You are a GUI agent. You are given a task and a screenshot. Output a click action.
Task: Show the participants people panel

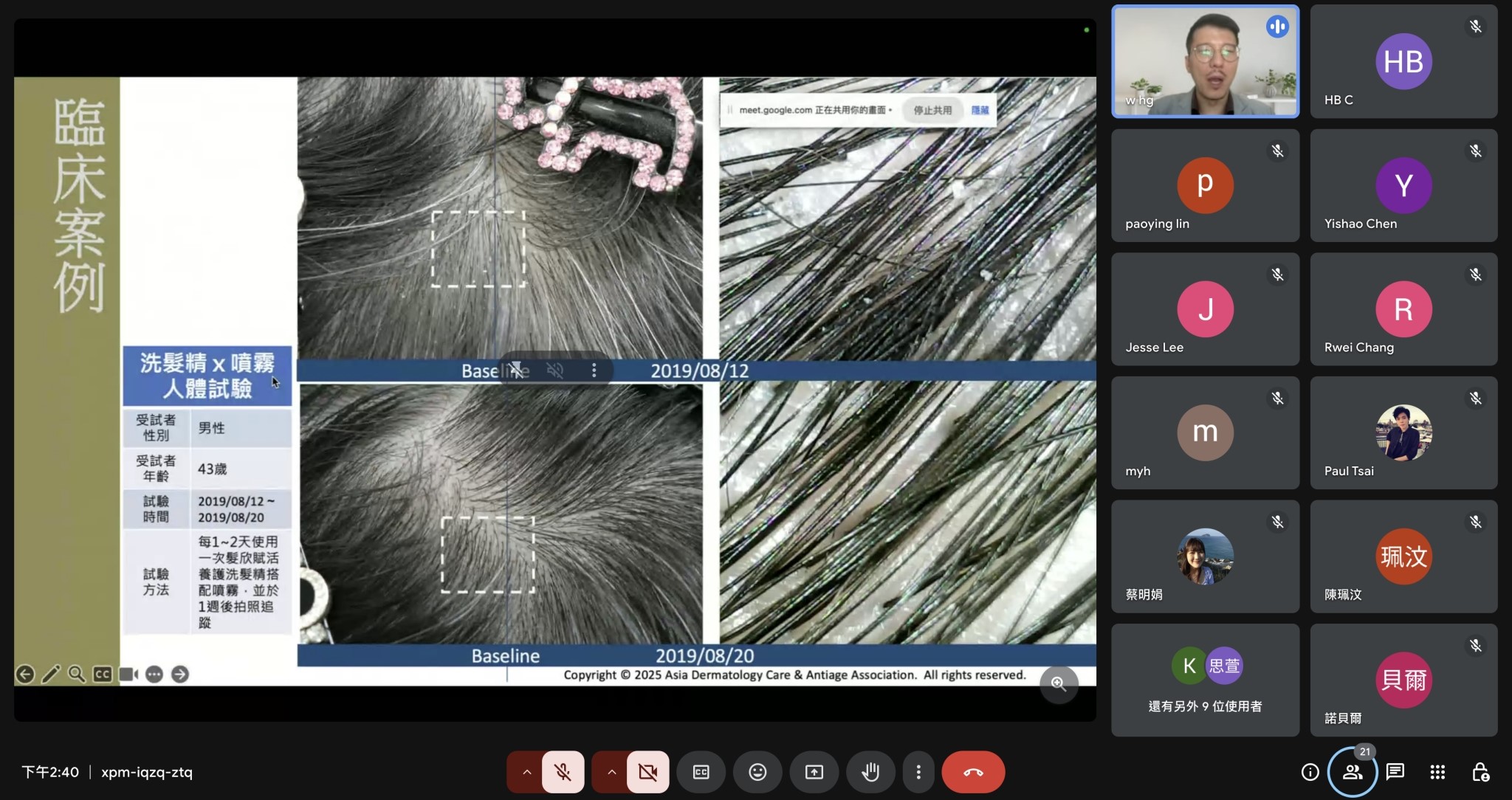[1352, 772]
